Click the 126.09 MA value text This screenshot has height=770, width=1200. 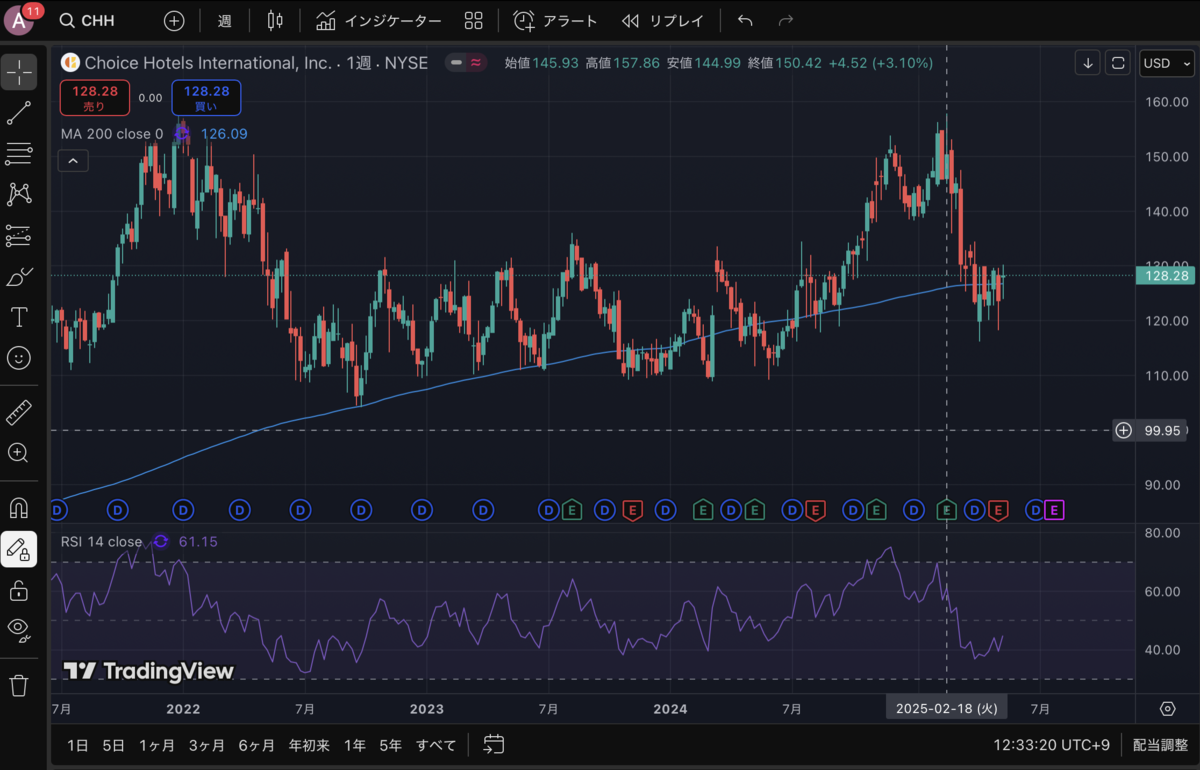click(x=225, y=134)
